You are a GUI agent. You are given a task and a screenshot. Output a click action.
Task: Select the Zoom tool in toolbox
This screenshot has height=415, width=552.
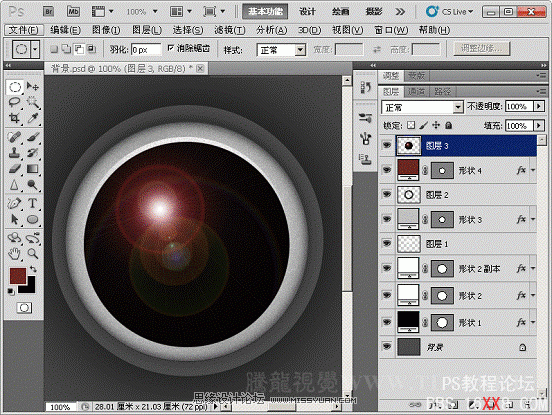[x=33, y=253]
